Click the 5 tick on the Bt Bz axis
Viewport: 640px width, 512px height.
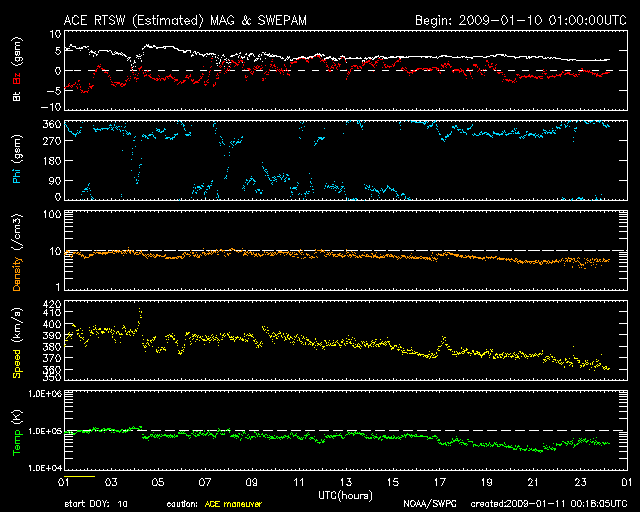coord(58,51)
